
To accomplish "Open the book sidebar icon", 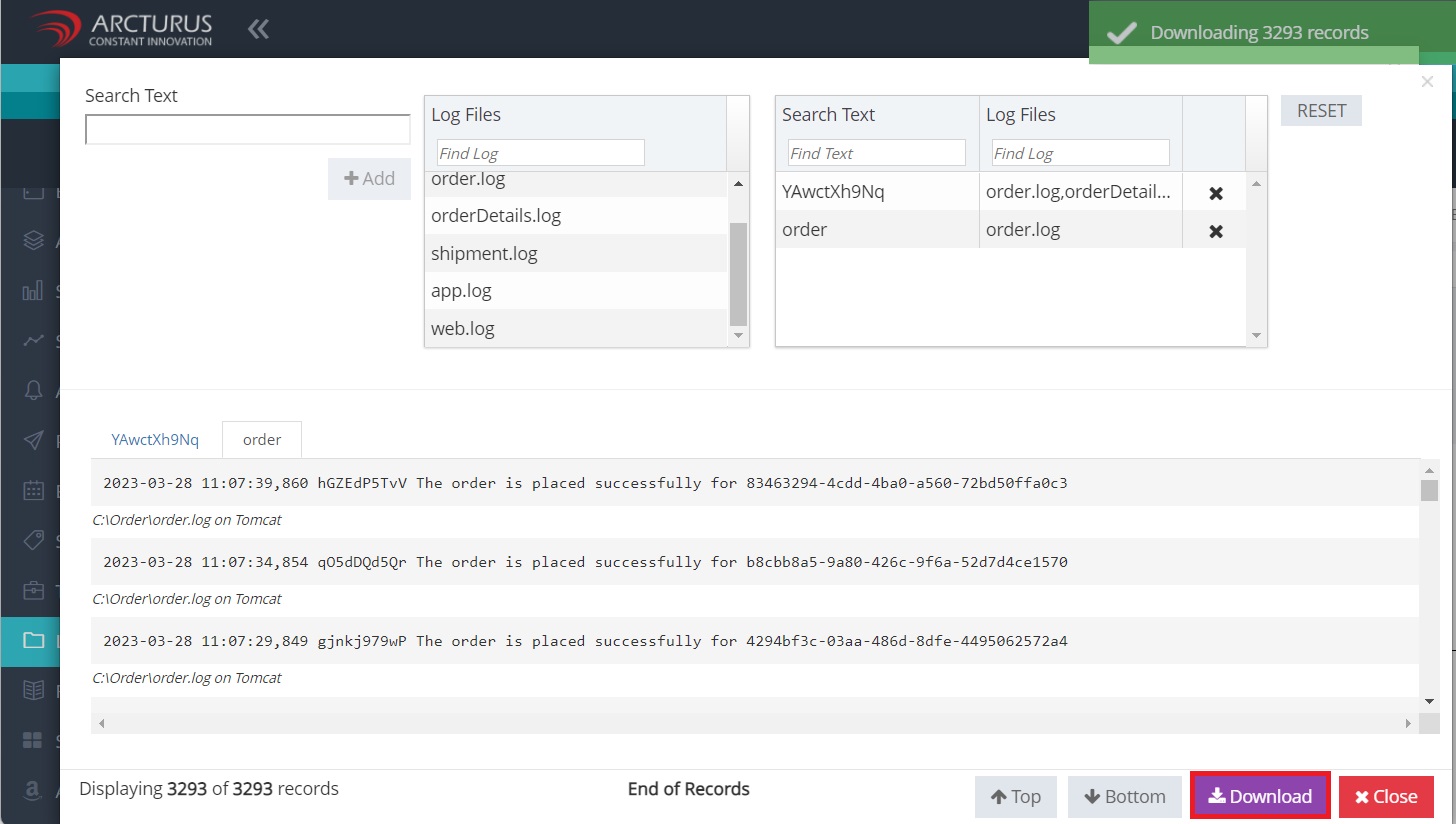I will pos(34,690).
